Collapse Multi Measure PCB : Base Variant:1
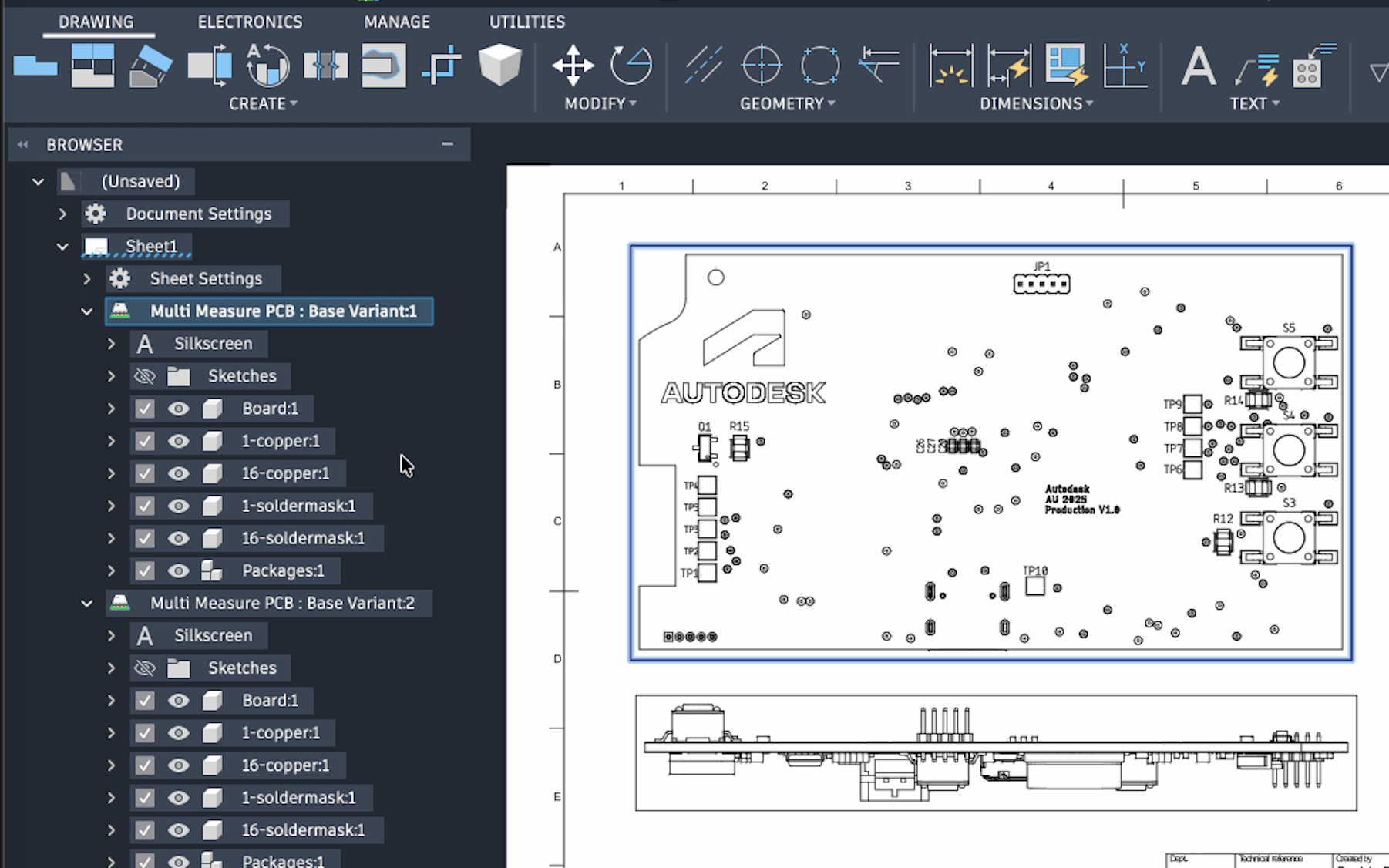Viewport: 1389px width, 868px height. (86, 311)
